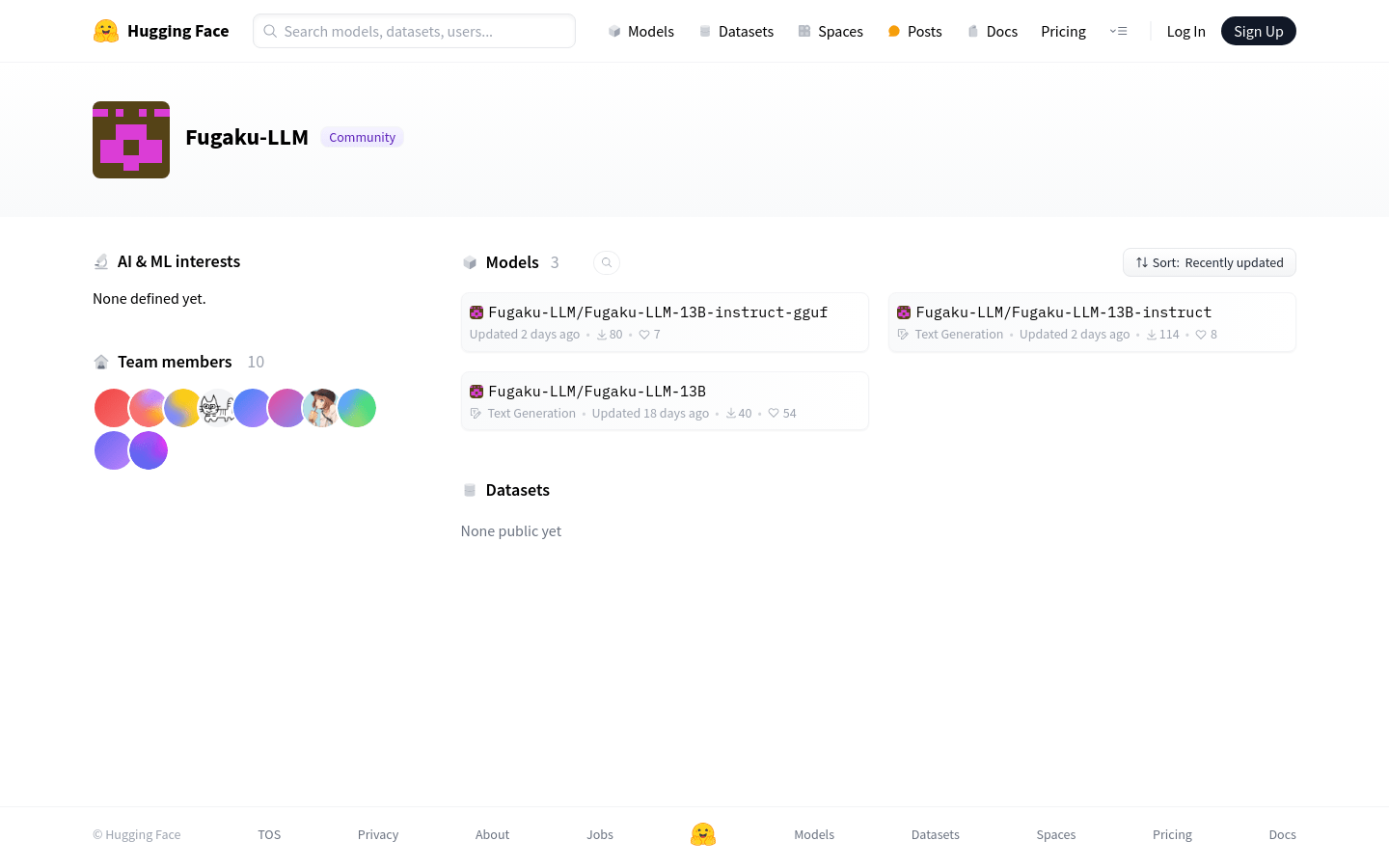Image resolution: width=1389 pixels, height=868 pixels.
Task: Click the database icon beside Datasets heading
Action: tap(470, 490)
